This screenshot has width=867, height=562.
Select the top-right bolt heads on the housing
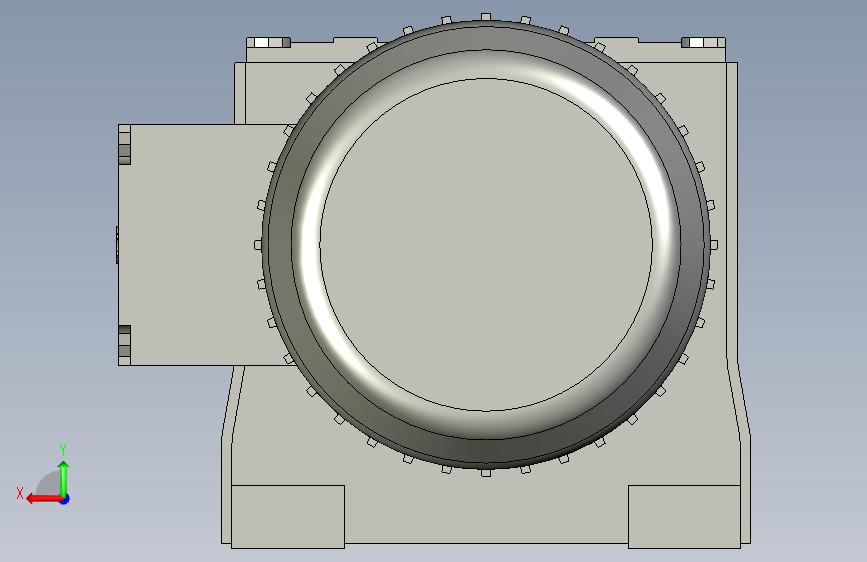[703, 43]
